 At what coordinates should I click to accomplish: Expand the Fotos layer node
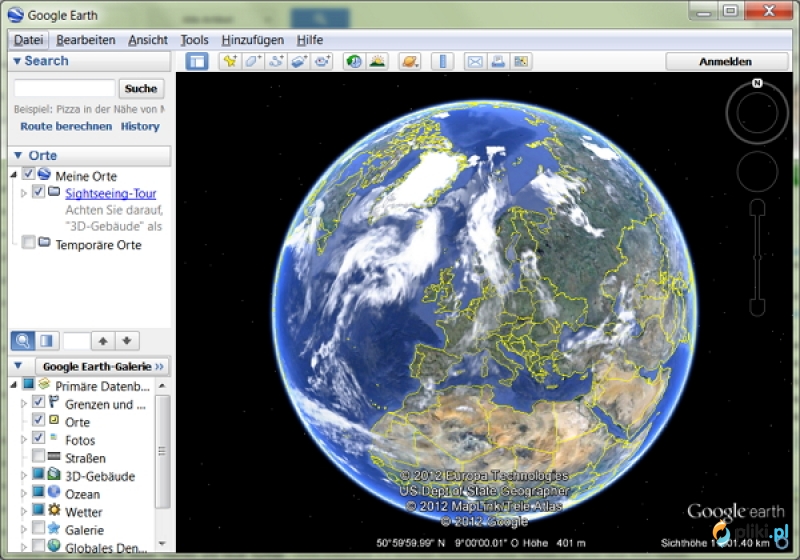tap(23, 439)
